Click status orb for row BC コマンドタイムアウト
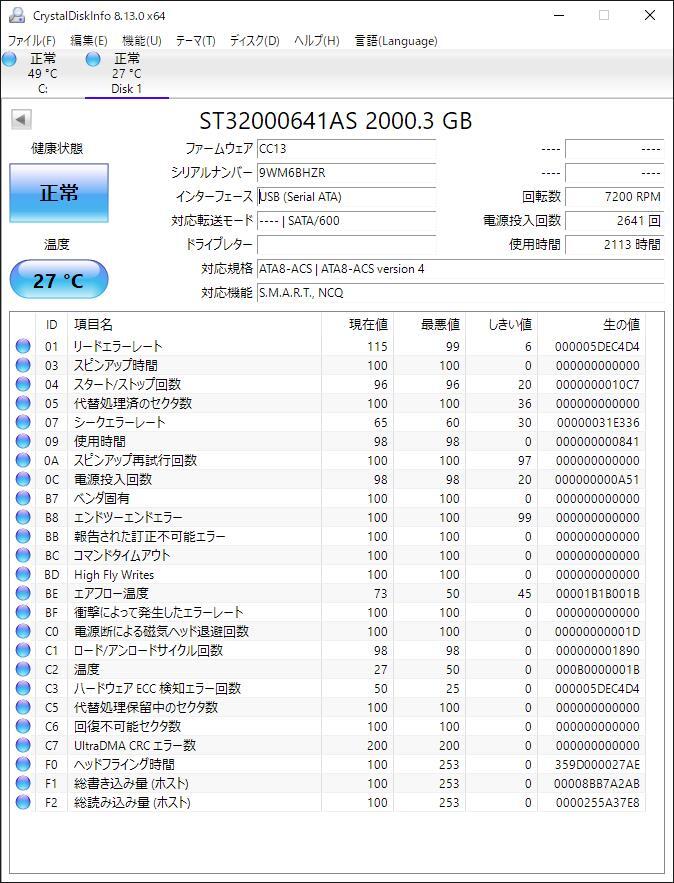674x883 pixels. click(23, 555)
